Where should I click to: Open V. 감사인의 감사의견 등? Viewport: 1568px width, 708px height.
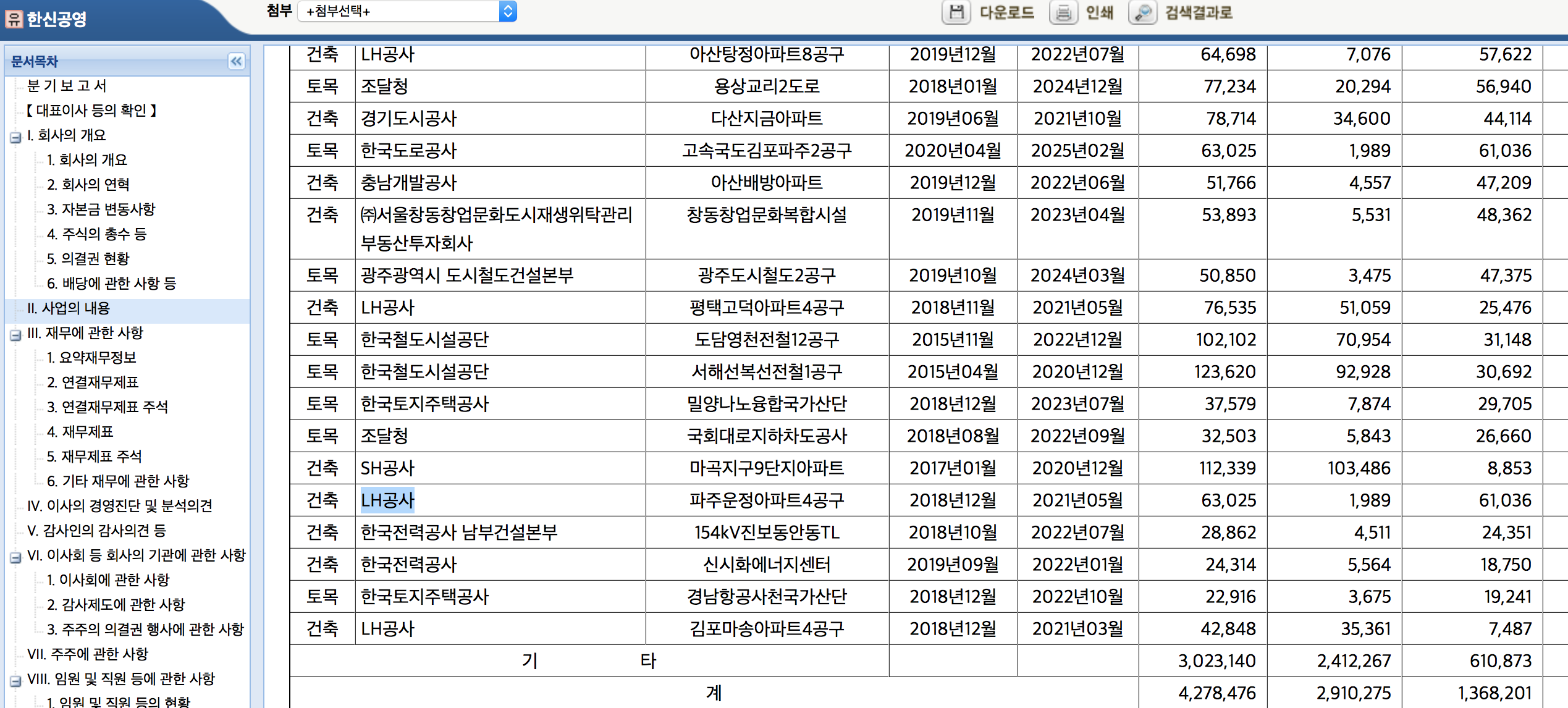point(96,531)
